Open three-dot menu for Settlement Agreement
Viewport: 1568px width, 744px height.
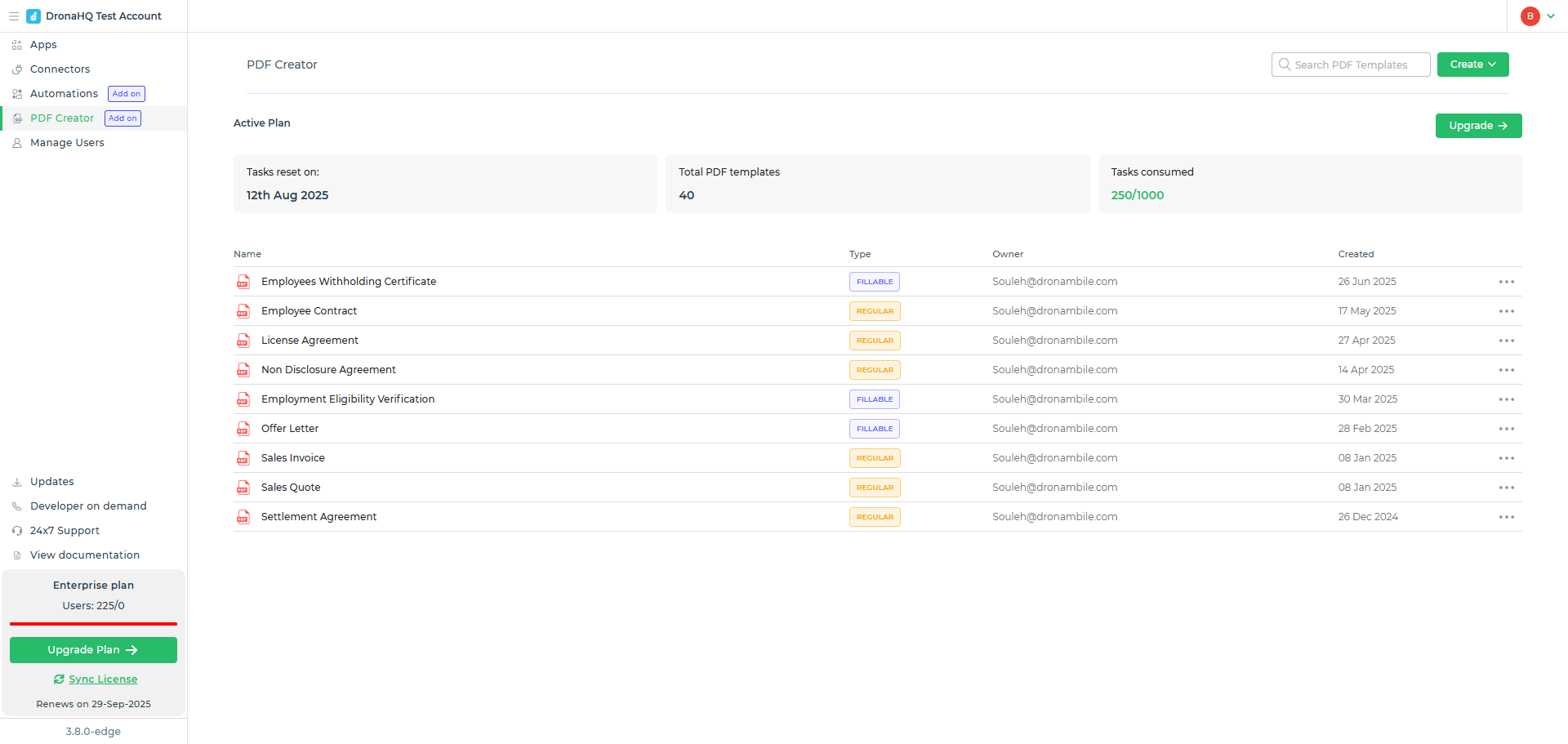[x=1507, y=517]
